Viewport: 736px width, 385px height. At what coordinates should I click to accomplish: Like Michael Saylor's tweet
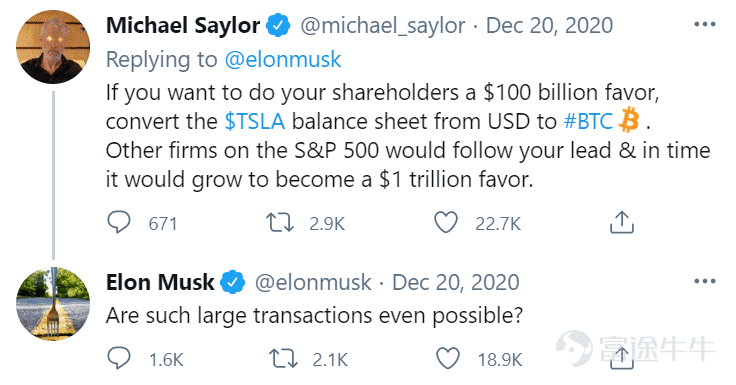click(x=445, y=223)
